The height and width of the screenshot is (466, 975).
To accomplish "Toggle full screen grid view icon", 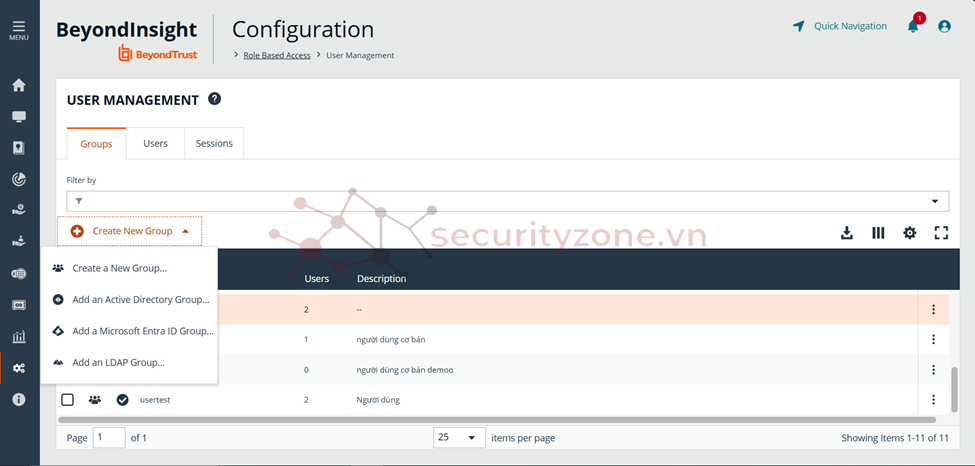I will point(940,233).
